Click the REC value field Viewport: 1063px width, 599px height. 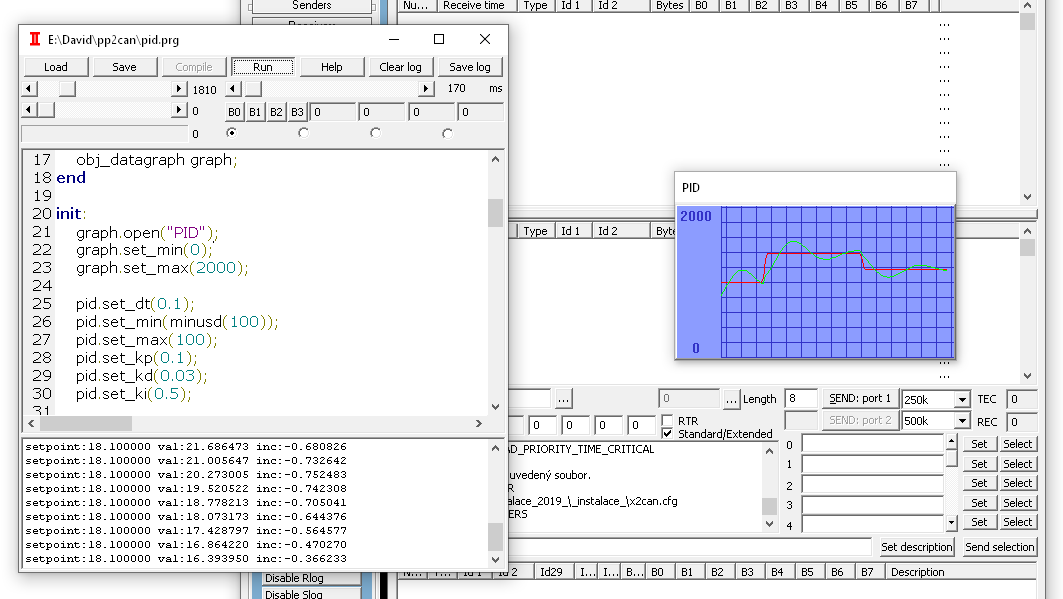point(1022,421)
